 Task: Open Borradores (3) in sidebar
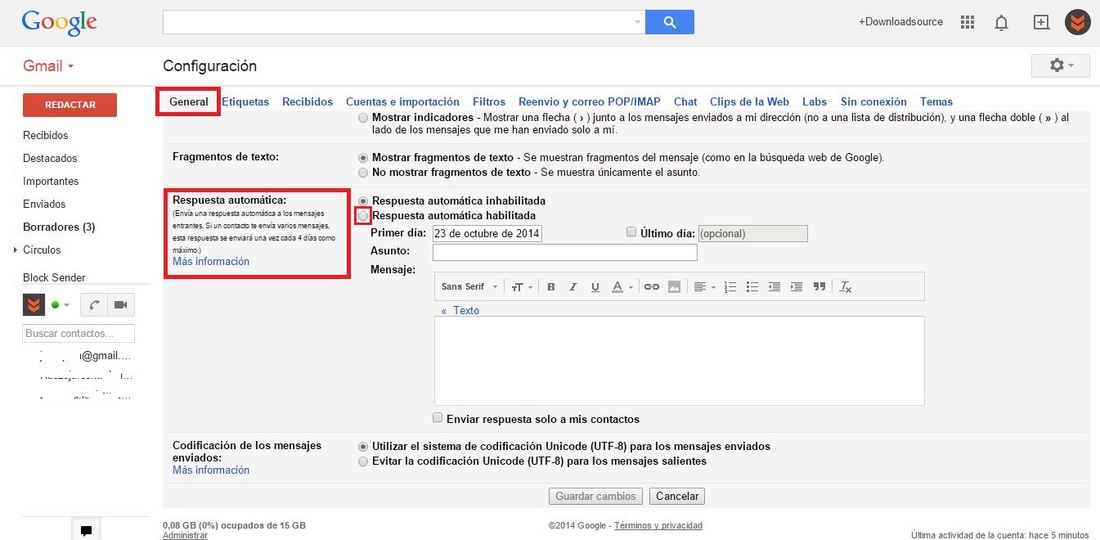point(59,227)
